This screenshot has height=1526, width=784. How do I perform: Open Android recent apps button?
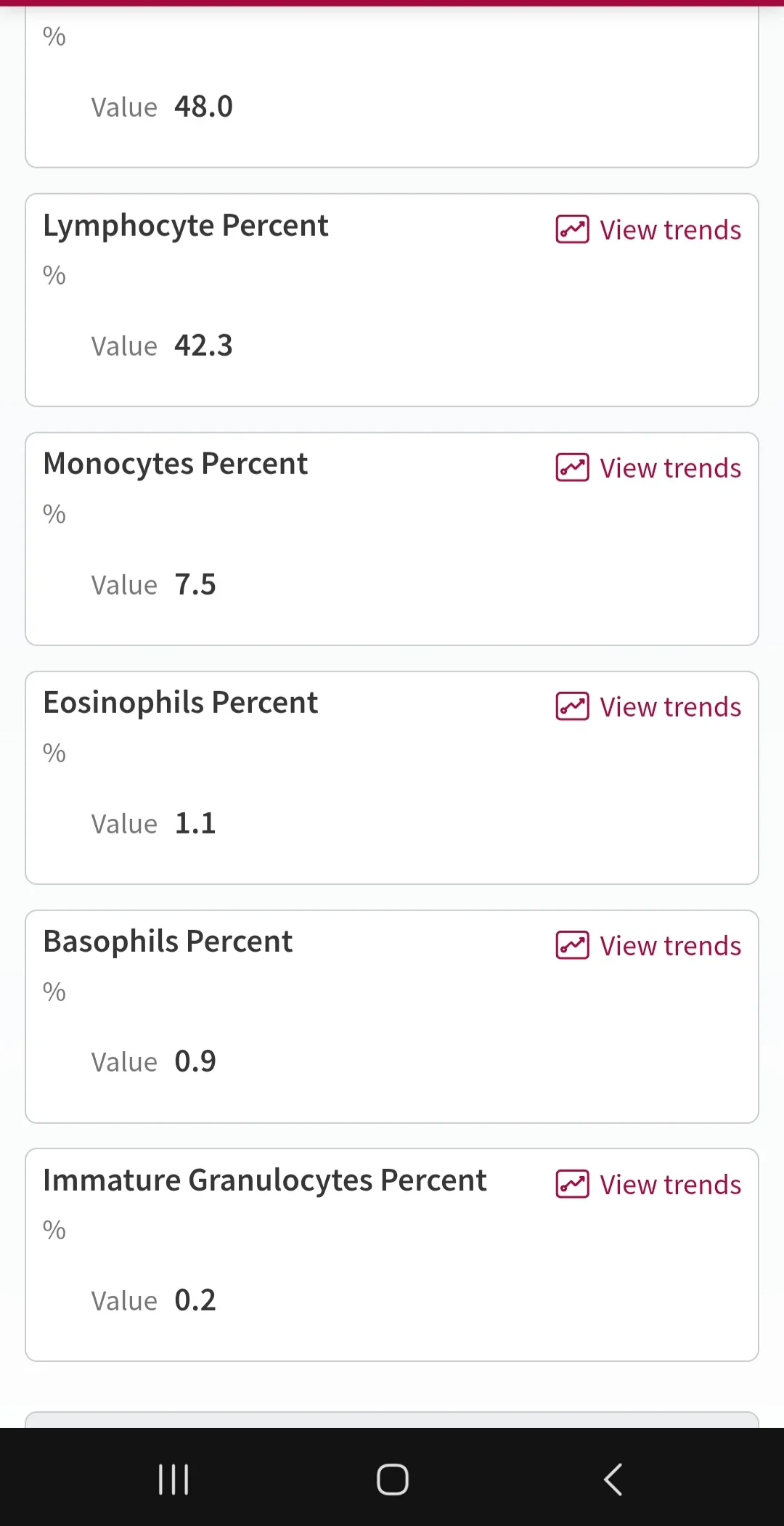click(x=173, y=1480)
